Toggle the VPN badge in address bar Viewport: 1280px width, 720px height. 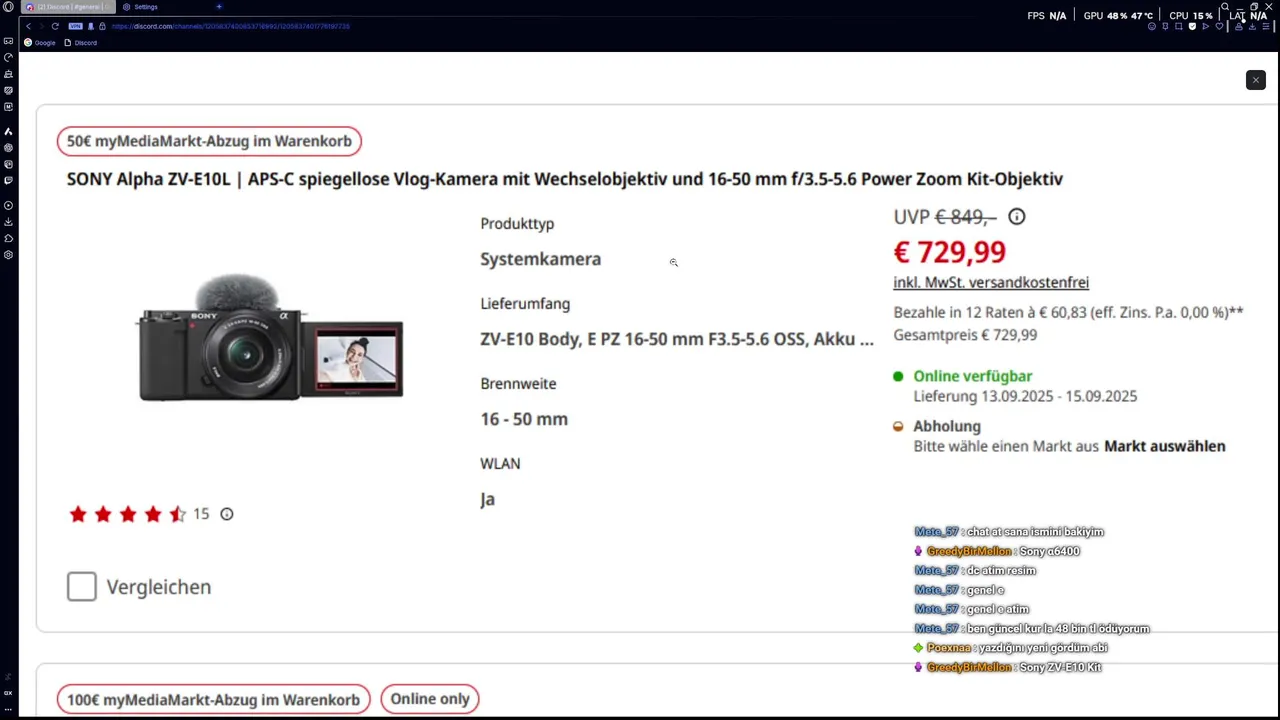click(x=76, y=26)
